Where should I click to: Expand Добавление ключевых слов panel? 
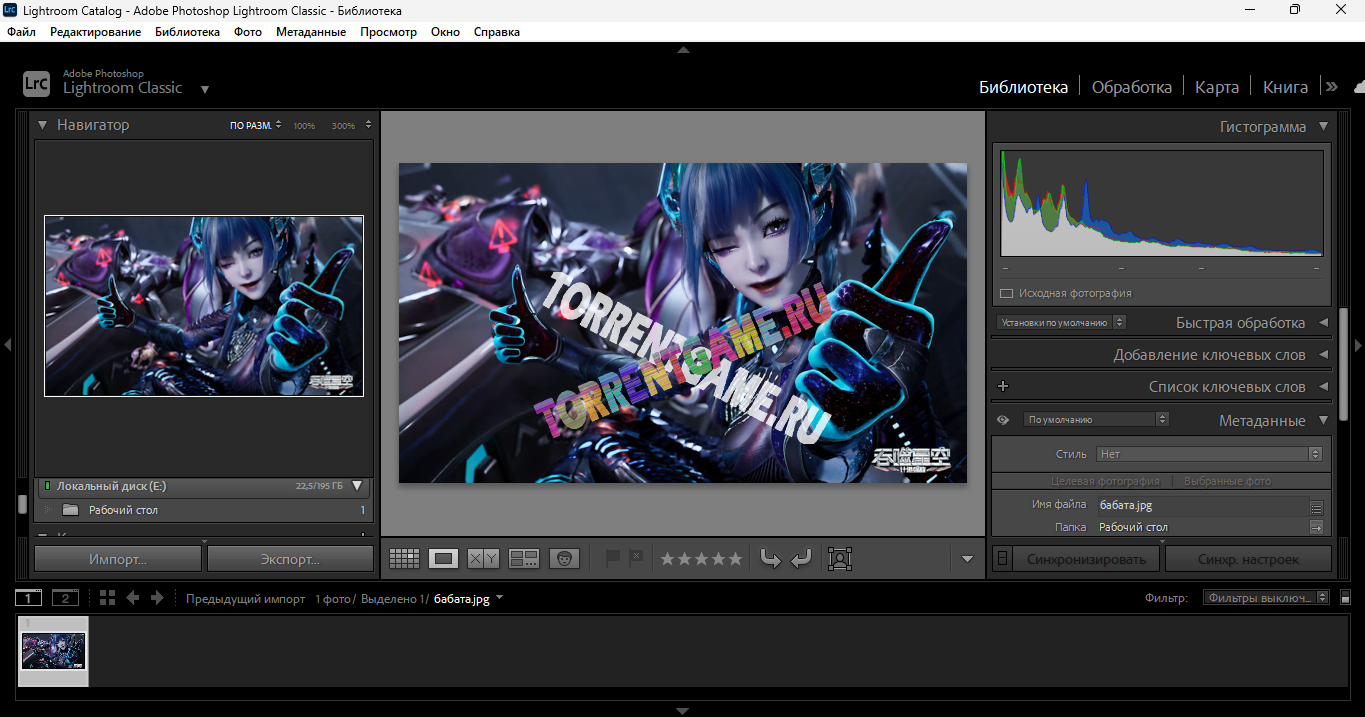1323,355
